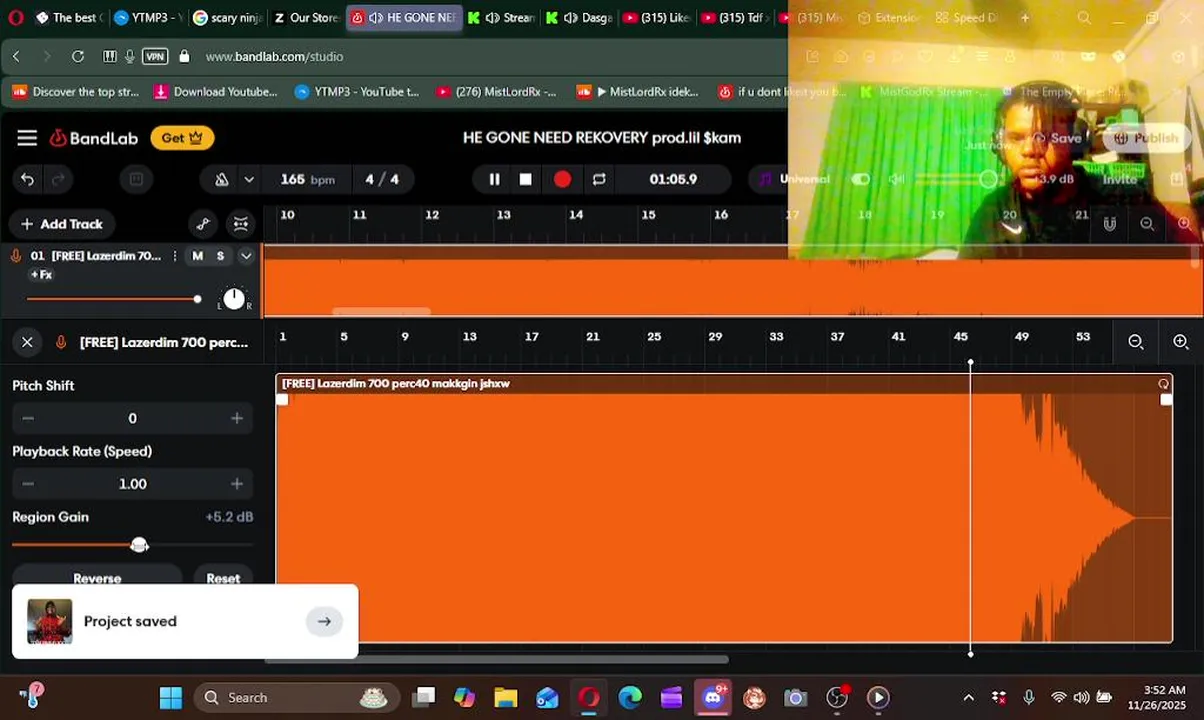Click the taskbar Search box
The height and width of the screenshot is (720, 1204).
coord(297,698)
